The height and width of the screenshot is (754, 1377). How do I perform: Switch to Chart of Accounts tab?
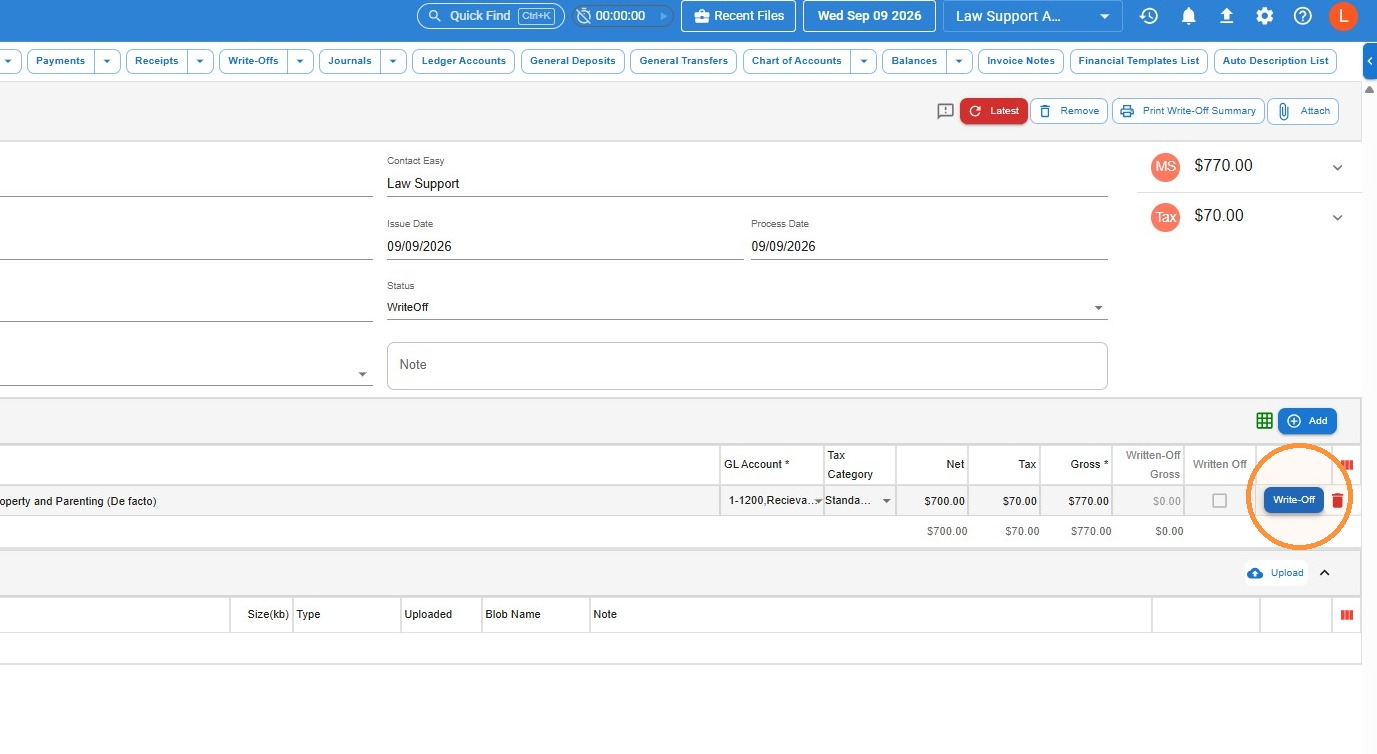coord(797,61)
